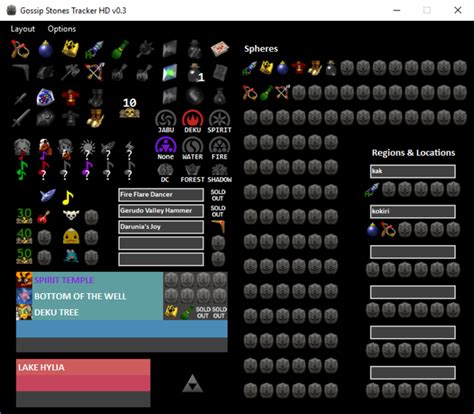Cycle the JABU dungeon medallion

166,122
